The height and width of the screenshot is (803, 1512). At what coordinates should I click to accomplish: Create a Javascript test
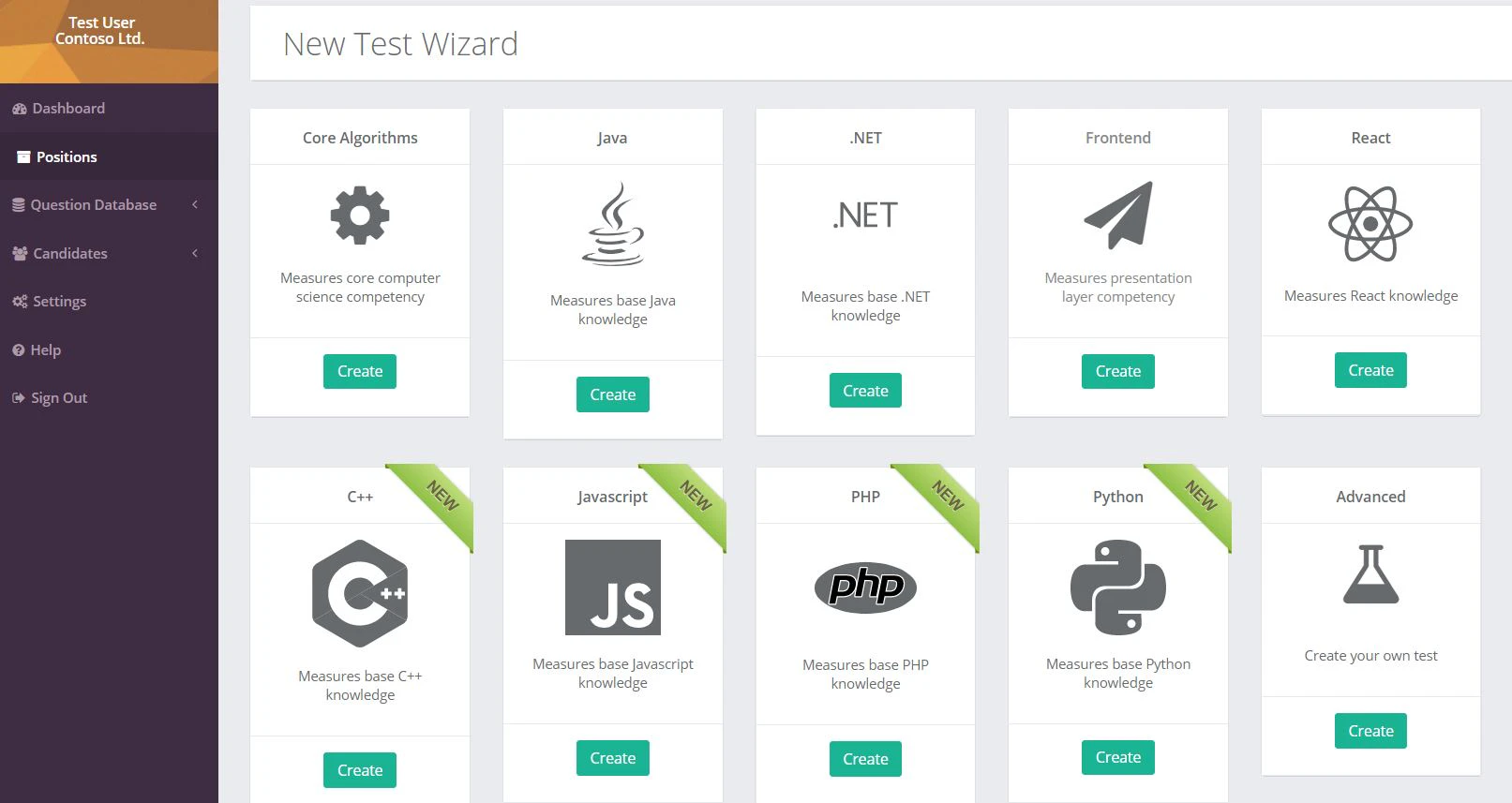click(613, 758)
